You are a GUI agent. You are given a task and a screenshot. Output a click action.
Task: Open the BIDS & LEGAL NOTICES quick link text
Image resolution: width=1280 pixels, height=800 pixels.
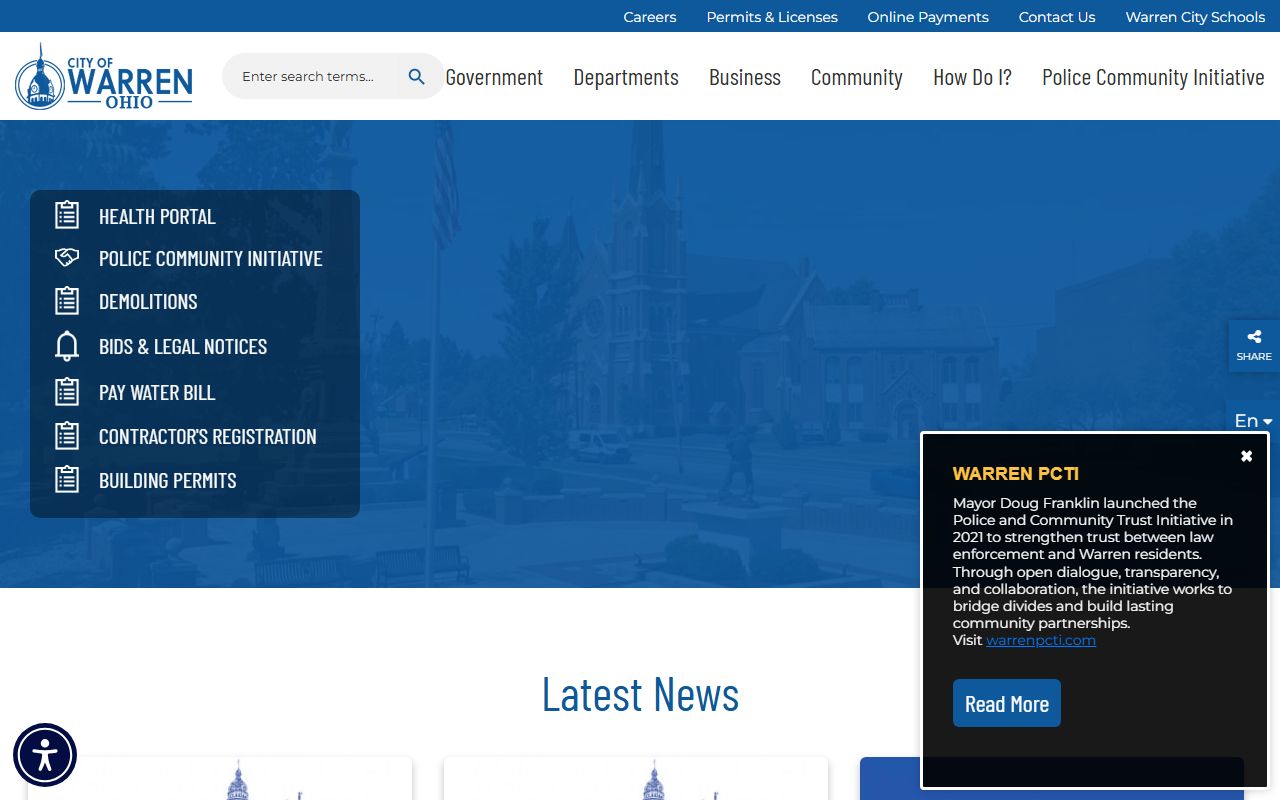183,346
